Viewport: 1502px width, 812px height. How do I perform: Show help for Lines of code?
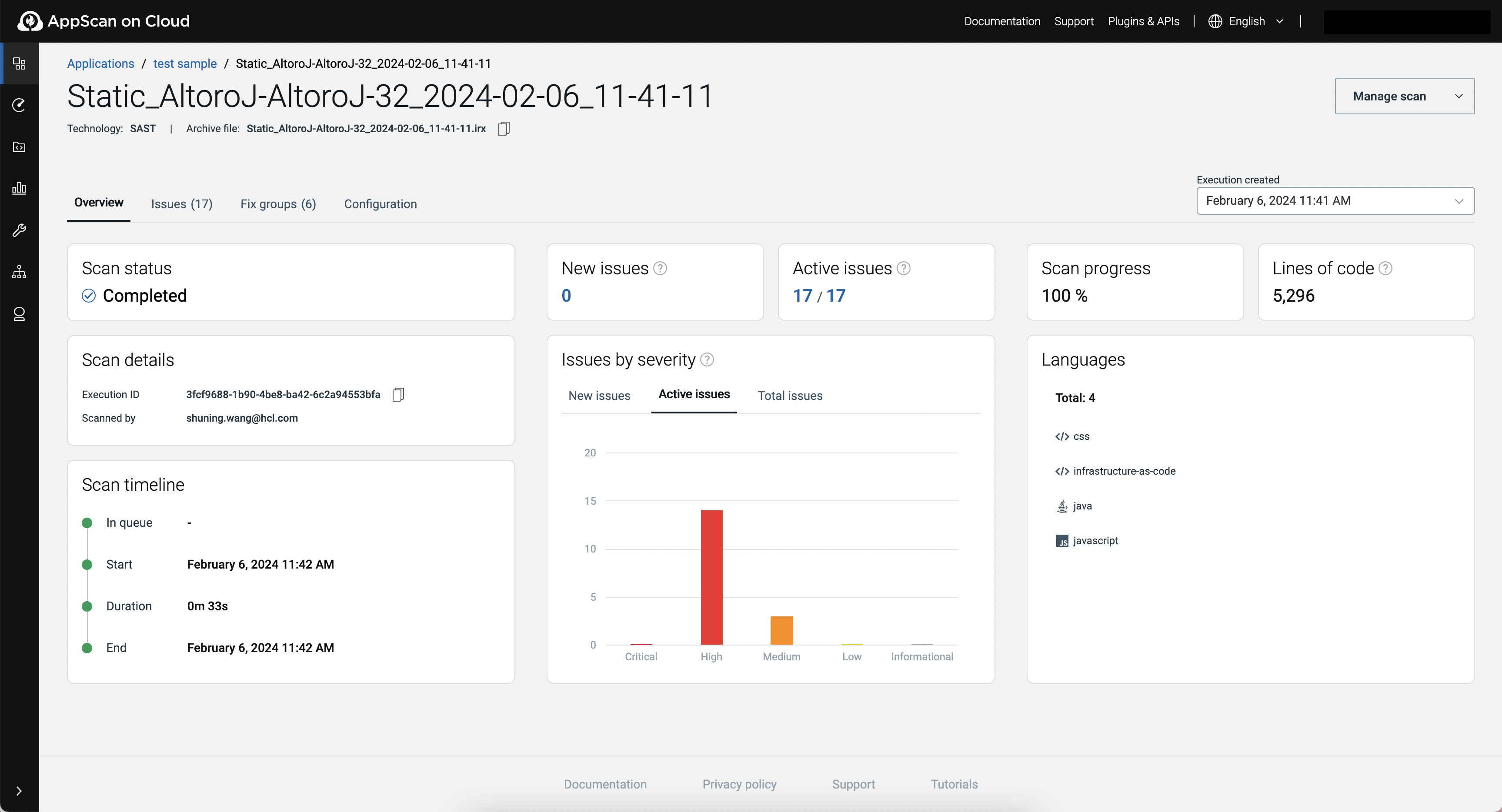pos(1385,268)
